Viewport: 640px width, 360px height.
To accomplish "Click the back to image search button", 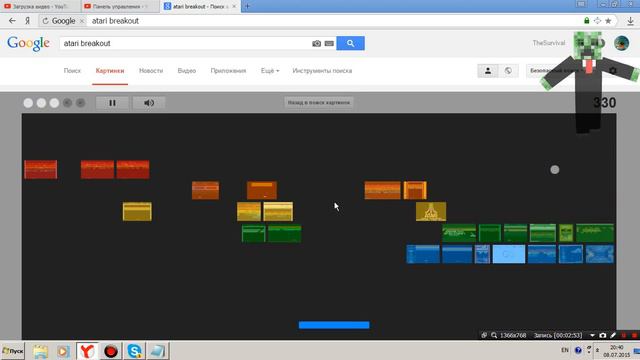I will (319, 102).
